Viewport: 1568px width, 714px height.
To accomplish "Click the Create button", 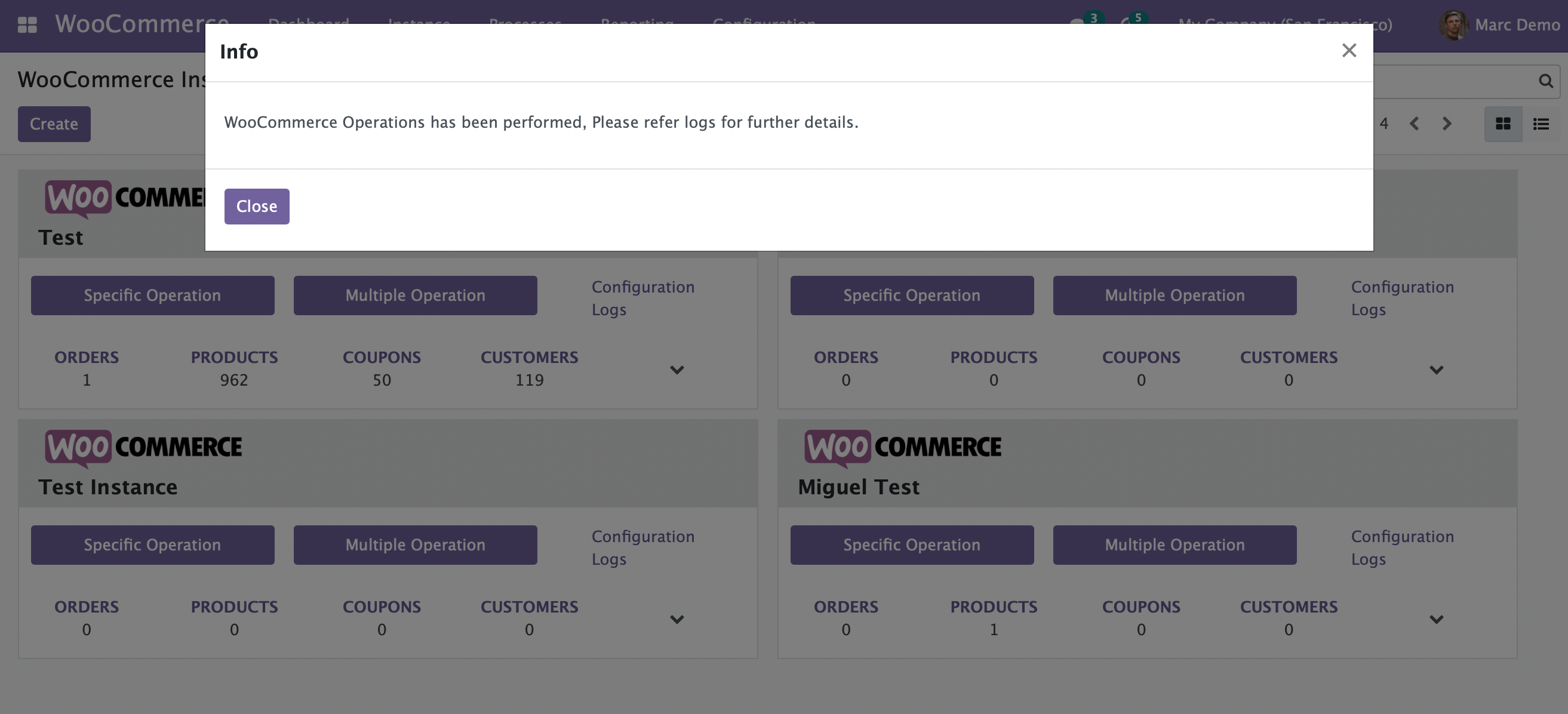I will tap(54, 124).
